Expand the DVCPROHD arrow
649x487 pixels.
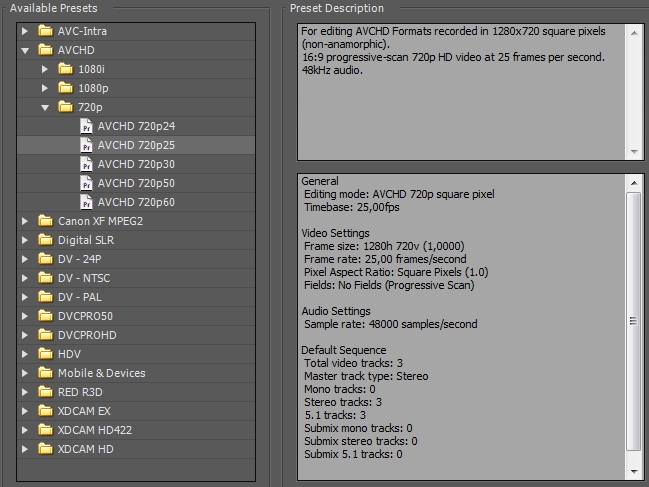tap(25, 335)
